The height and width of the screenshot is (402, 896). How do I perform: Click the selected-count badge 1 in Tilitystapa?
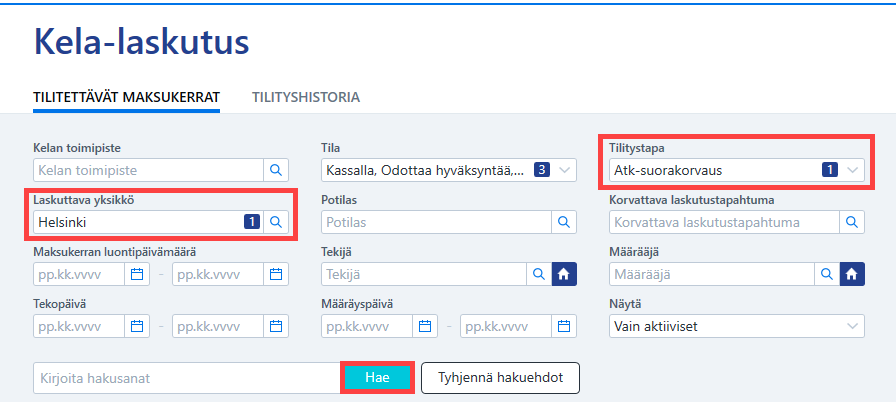coord(830,170)
